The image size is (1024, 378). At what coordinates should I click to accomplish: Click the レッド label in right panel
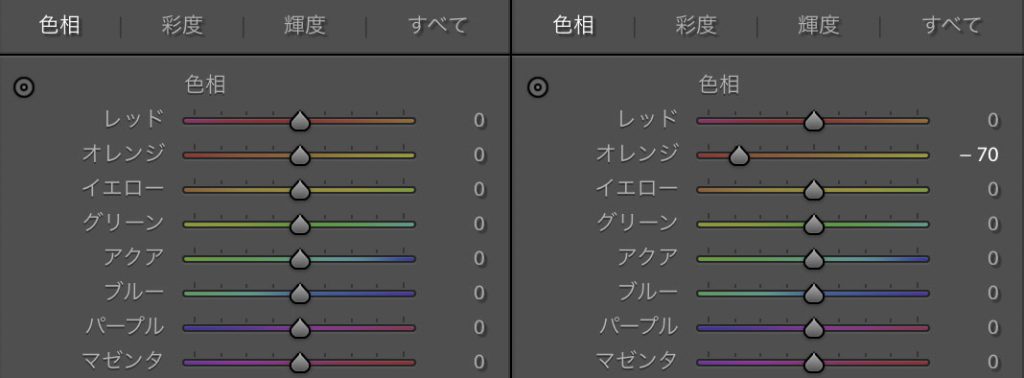(x=648, y=119)
